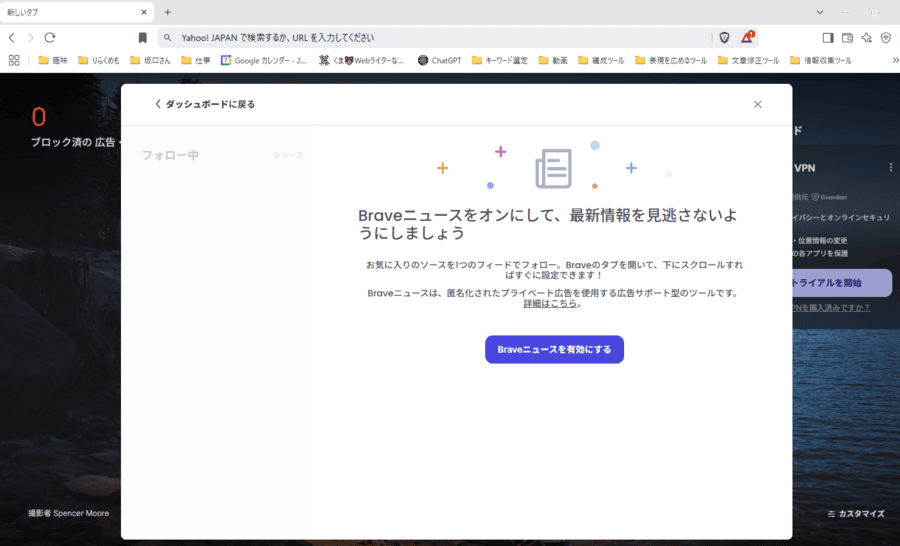Open the tab search dropdown arrow
The width and height of the screenshot is (900, 546).
tap(820, 12)
